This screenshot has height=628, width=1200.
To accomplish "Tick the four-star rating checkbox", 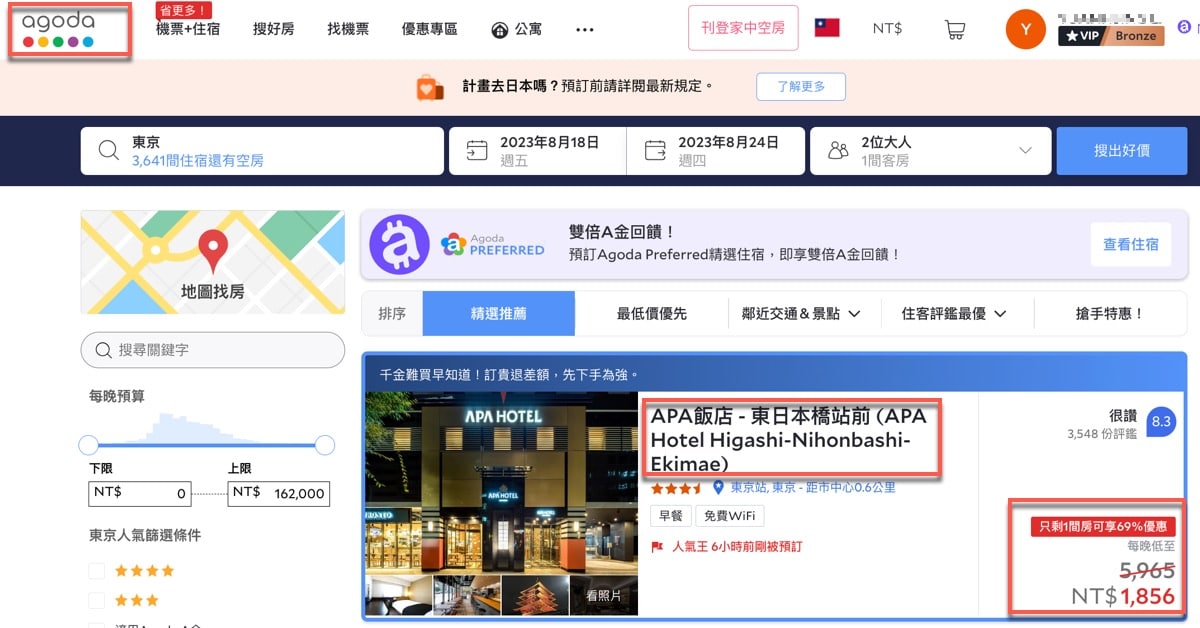I will [97, 571].
